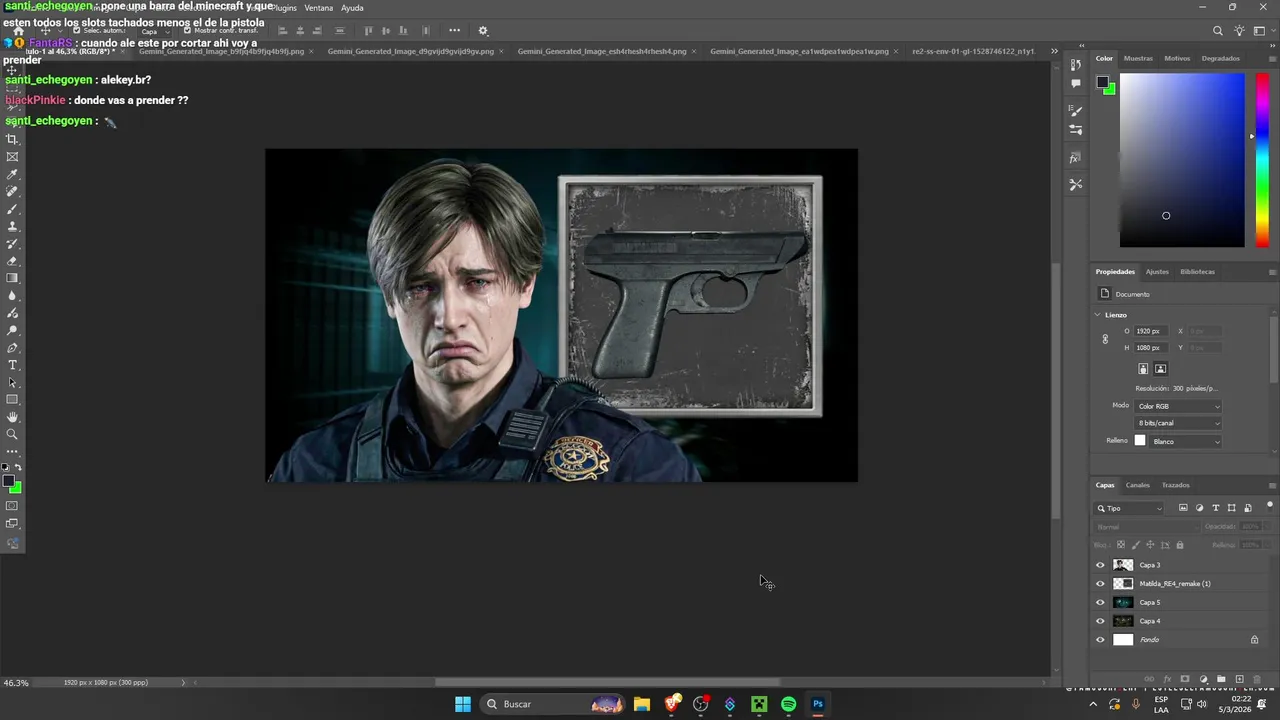Open the three-dots extra tools menu
The height and width of the screenshot is (720, 1280).
pos(12,452)
